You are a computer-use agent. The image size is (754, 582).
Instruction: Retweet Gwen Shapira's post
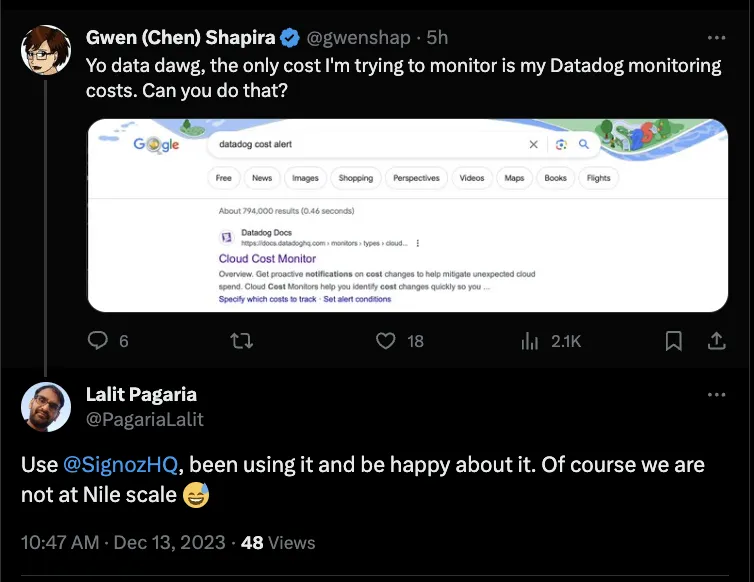[x=241, y=341]
